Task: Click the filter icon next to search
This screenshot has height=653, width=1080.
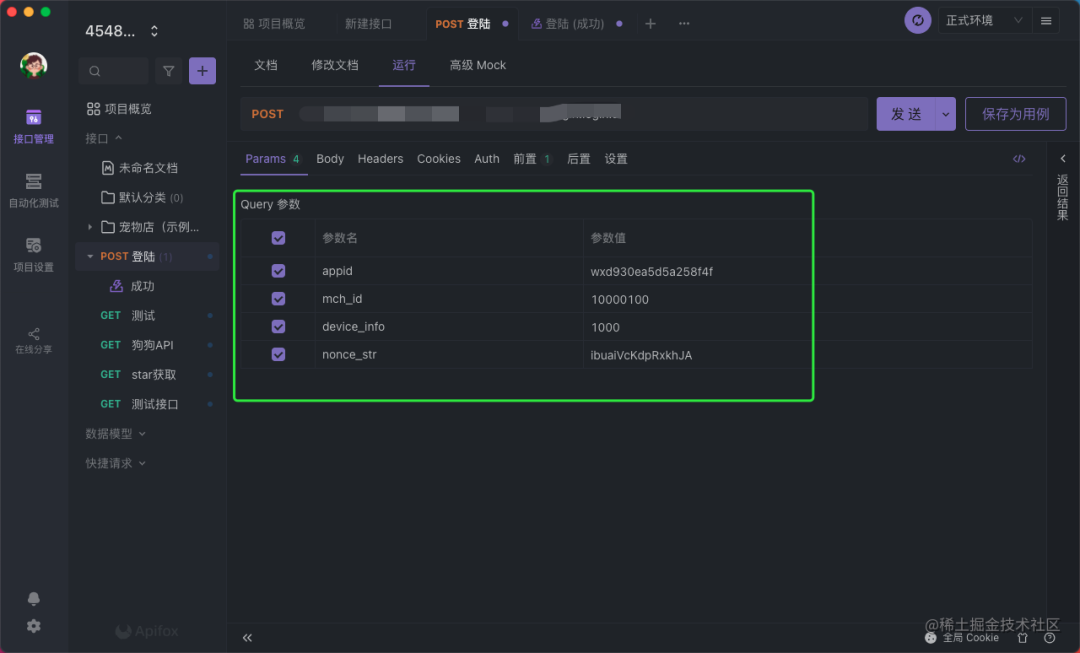Action: tap(168, 71)
